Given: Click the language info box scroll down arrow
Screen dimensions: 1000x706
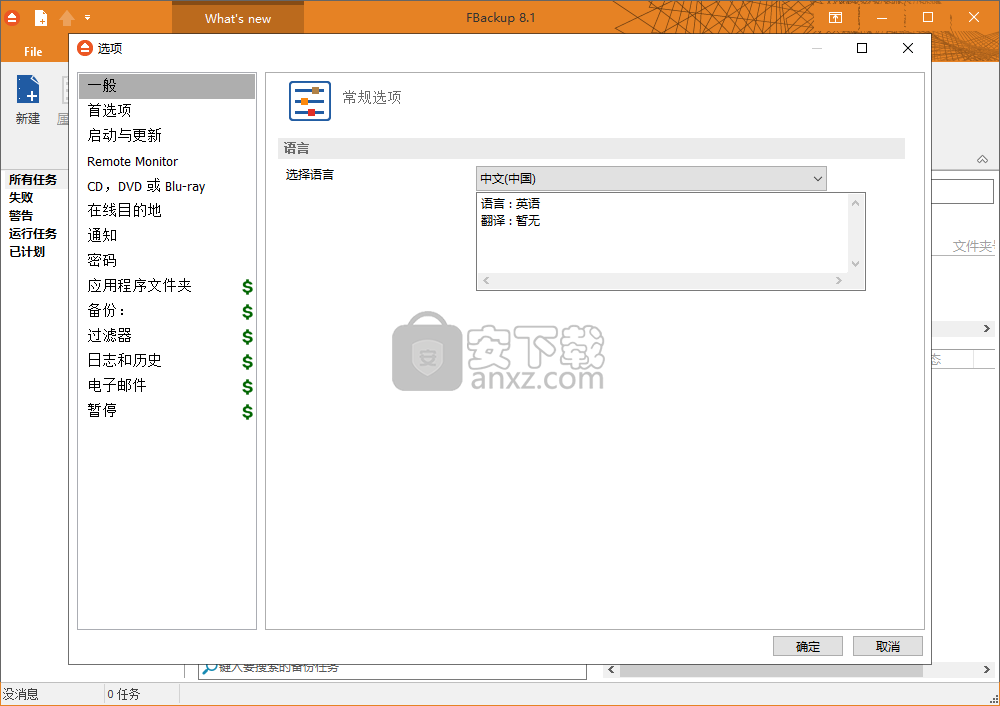Looking at the screenshot, I should (x=856, y=264).
